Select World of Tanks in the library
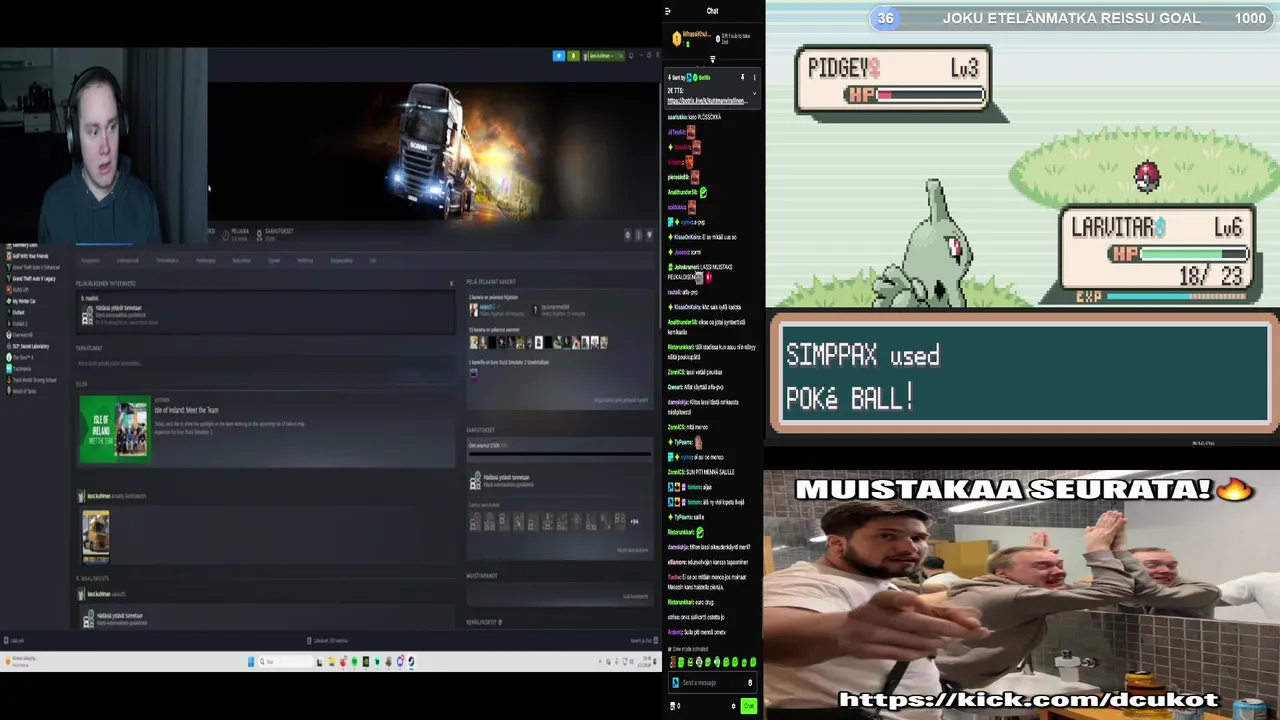Screen dimensions: 1280x720 (x=22, y=391)
